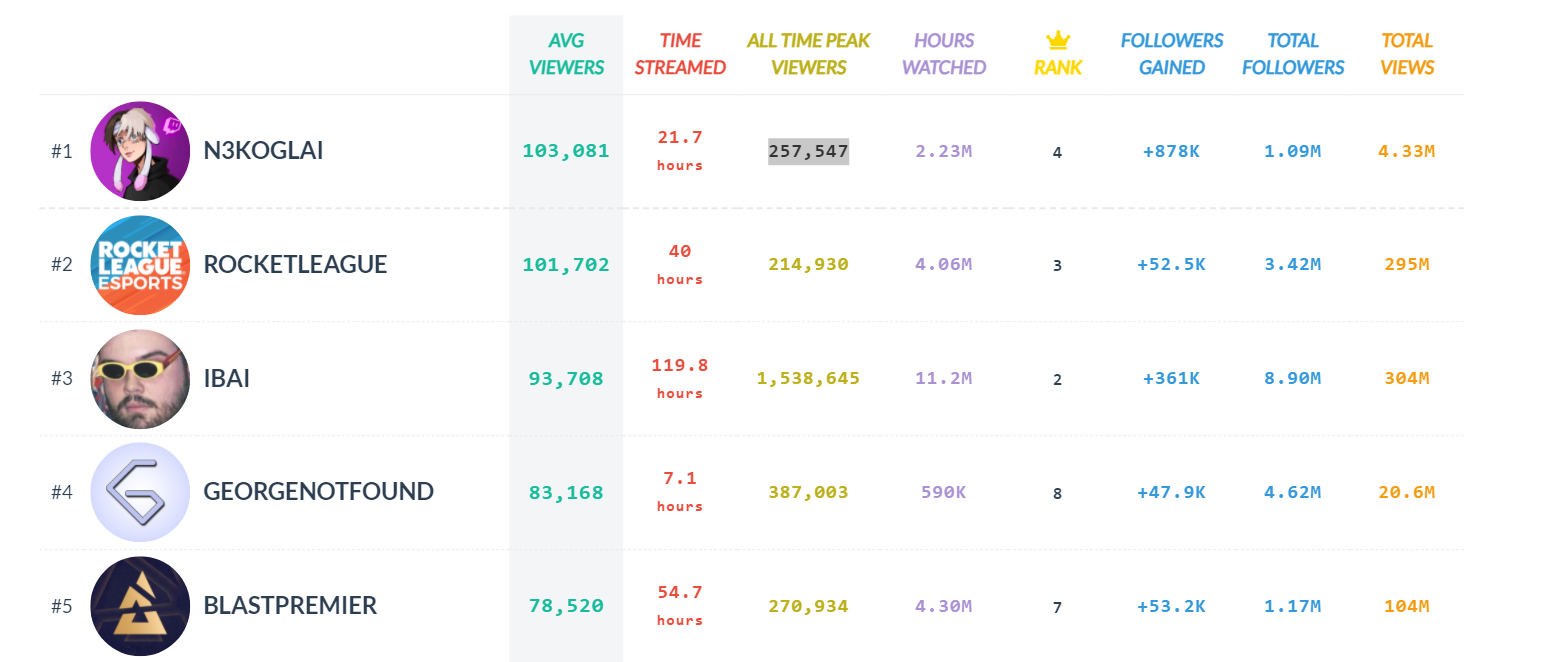This screenshot has width=1544, height=662.
Task: Select the GeorgeNotFound channel logo
Action: coord(140,492)
